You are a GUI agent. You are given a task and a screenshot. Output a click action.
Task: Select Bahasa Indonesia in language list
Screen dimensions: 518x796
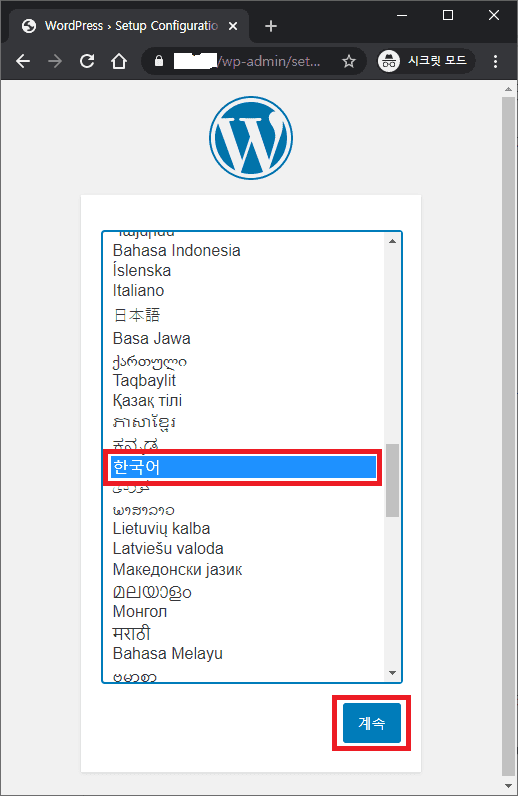click(x=244, y=251)
